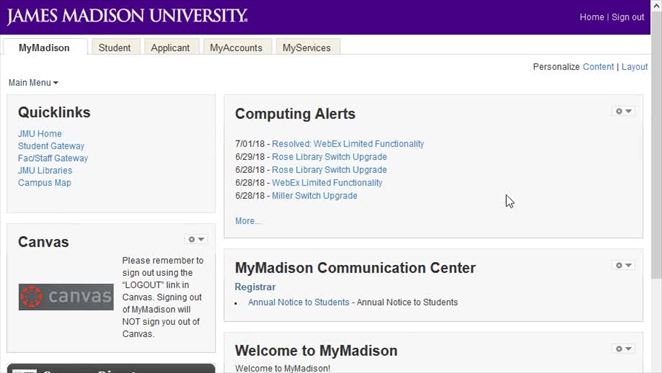Open Annual Notice to Students link
This screenshot has width=662, height=373.
pyautogui.click(x=298, y=302)
